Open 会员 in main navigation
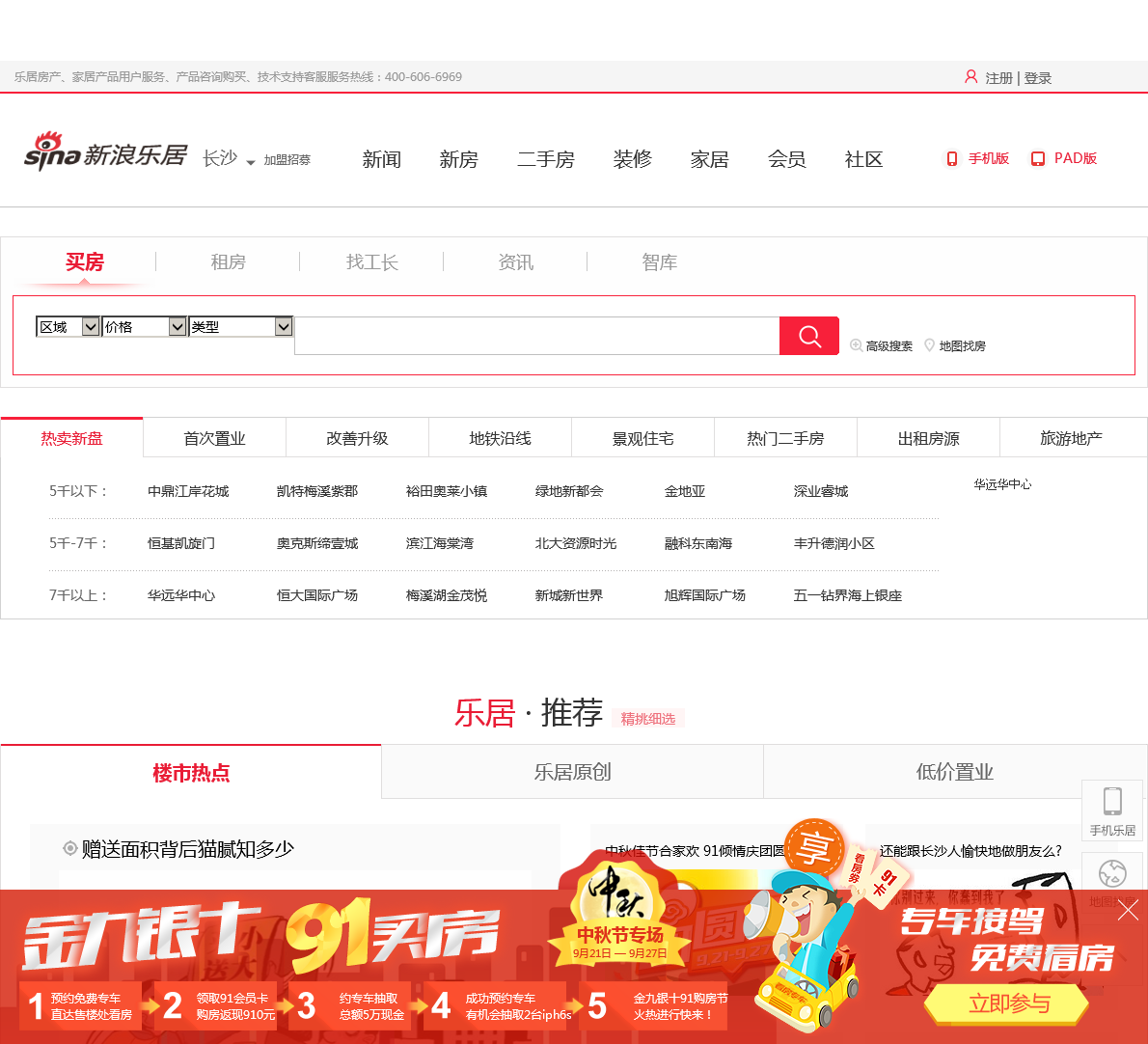Viewport: 1148px width, 1044px height. click(787, 159)
